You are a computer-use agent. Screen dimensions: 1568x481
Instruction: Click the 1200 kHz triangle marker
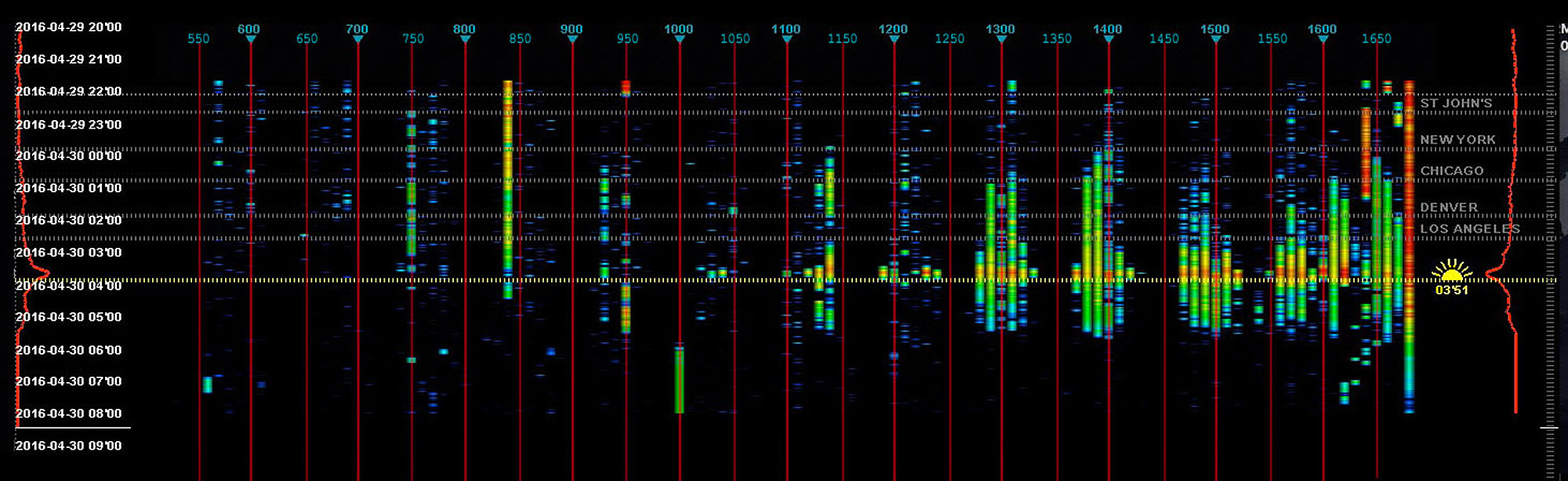[x=894, y=39]
